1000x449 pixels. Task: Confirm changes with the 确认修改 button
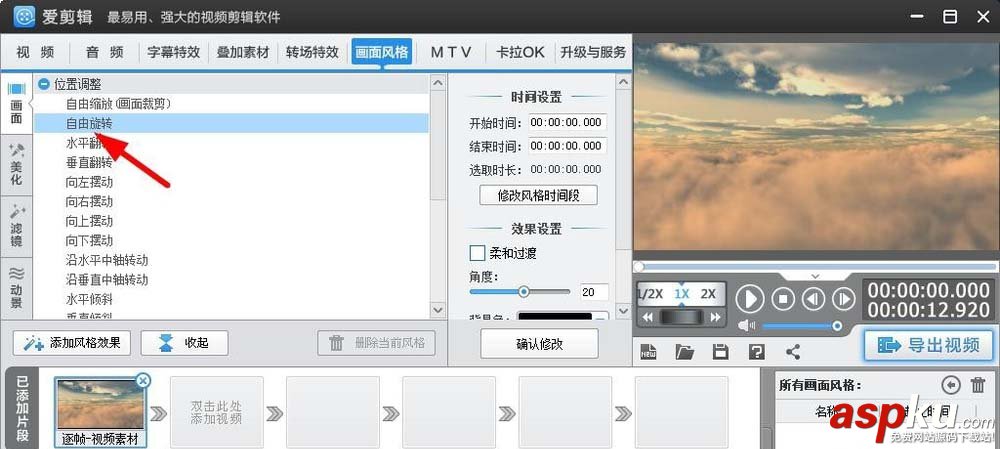(x=540, y=344)
